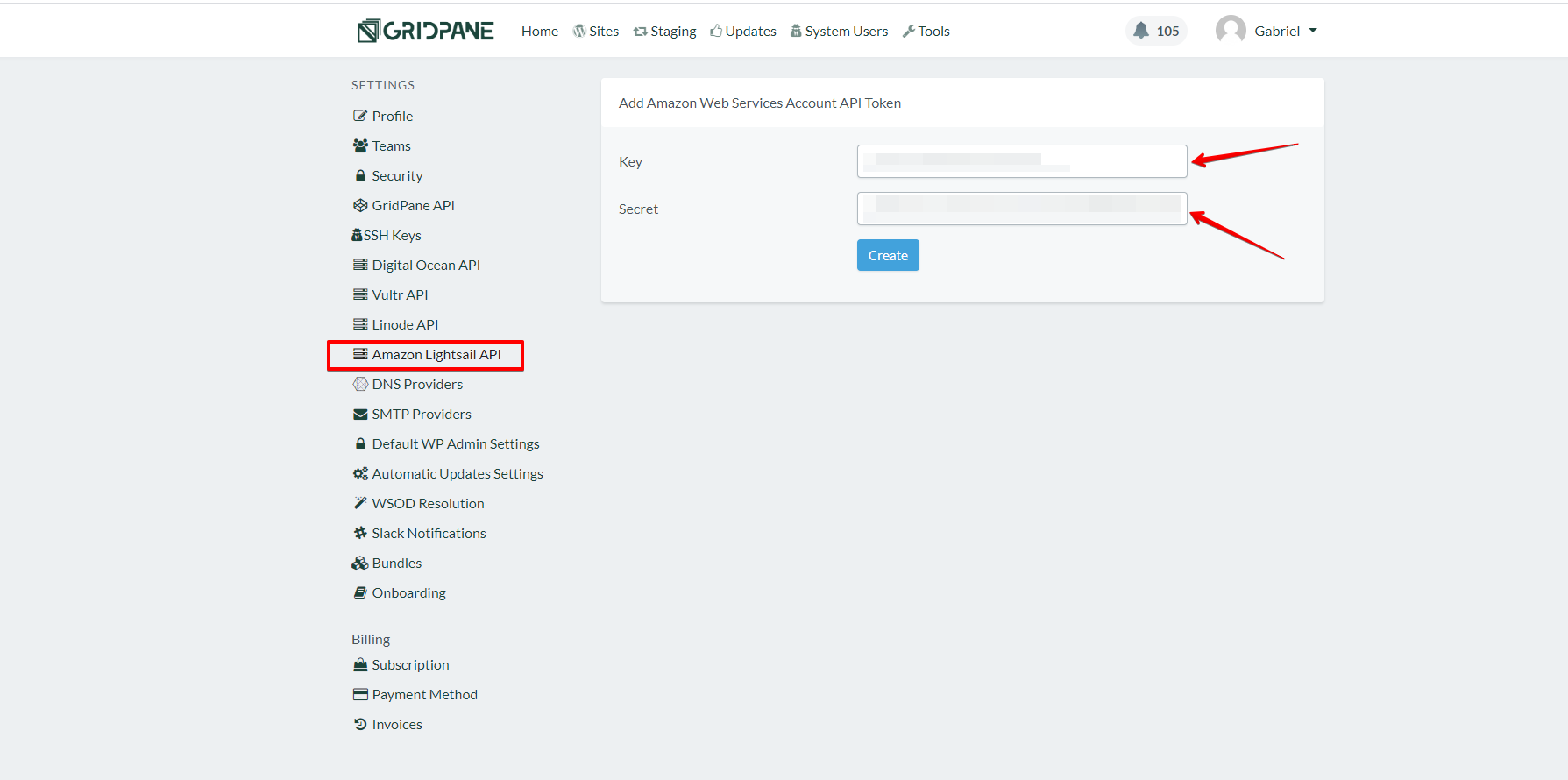Focus the Secret input field
The image size is (1568, 780).
1022,209
